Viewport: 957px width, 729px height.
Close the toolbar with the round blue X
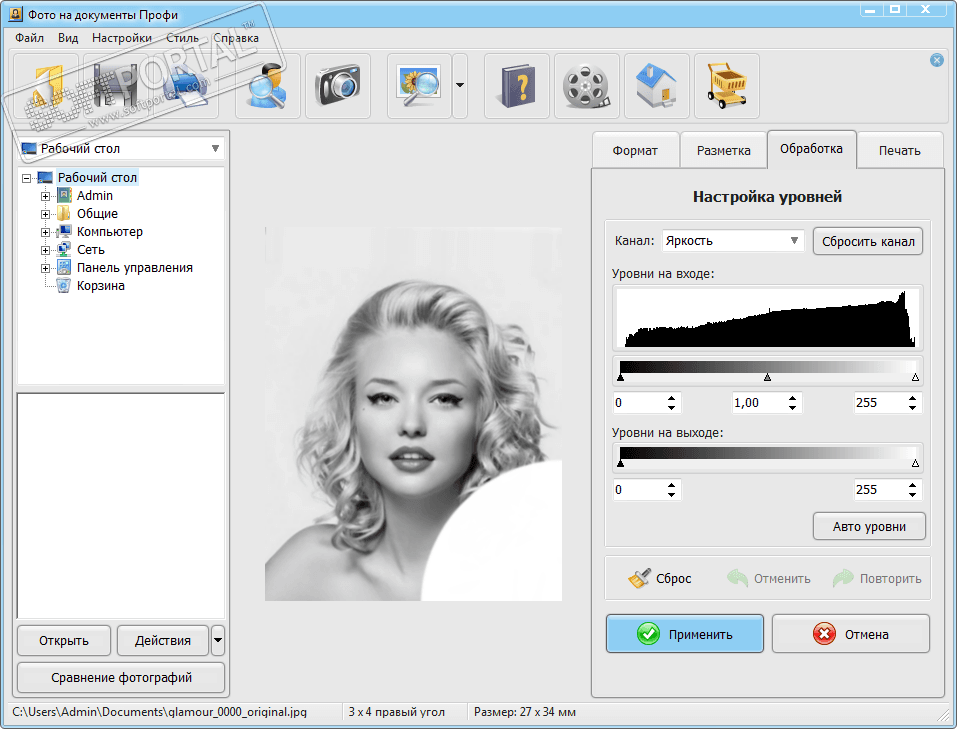[937, 60]
